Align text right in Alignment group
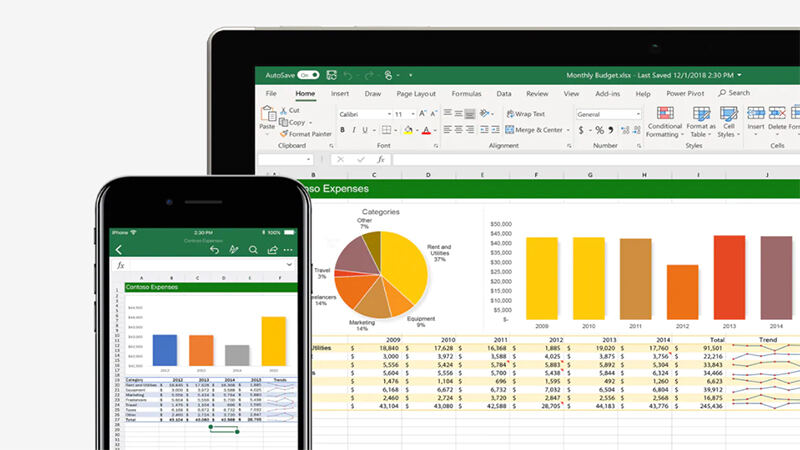This screenshot has width=800, height=450. click(x=470, y=130)
